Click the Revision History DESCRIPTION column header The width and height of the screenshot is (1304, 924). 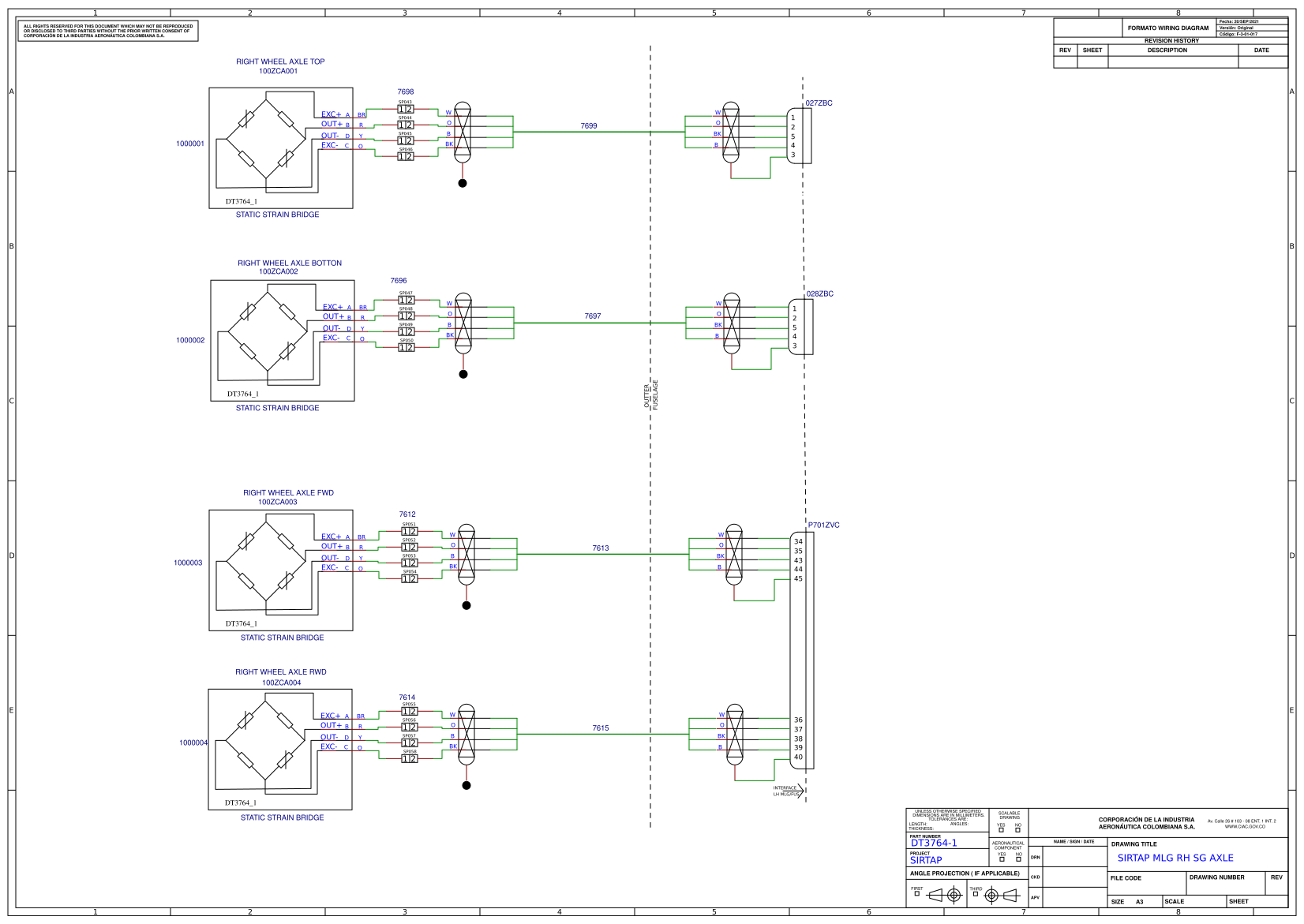point(1167,51)
